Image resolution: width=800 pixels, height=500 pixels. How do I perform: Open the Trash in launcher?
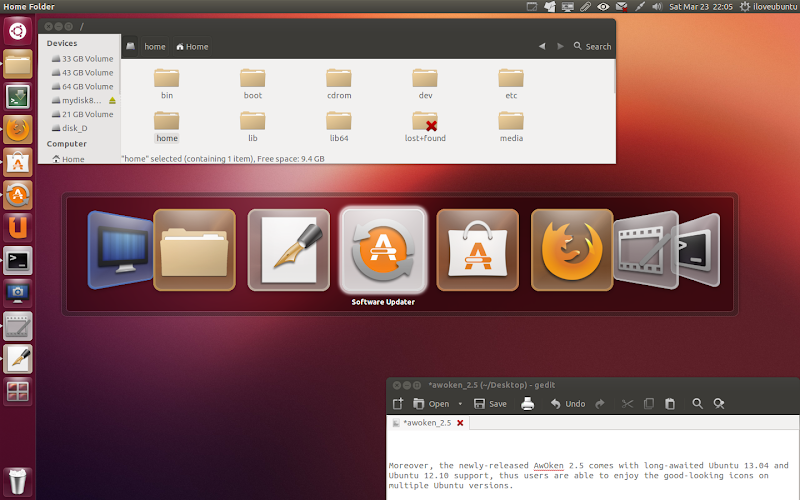click(x=17, y=482)
